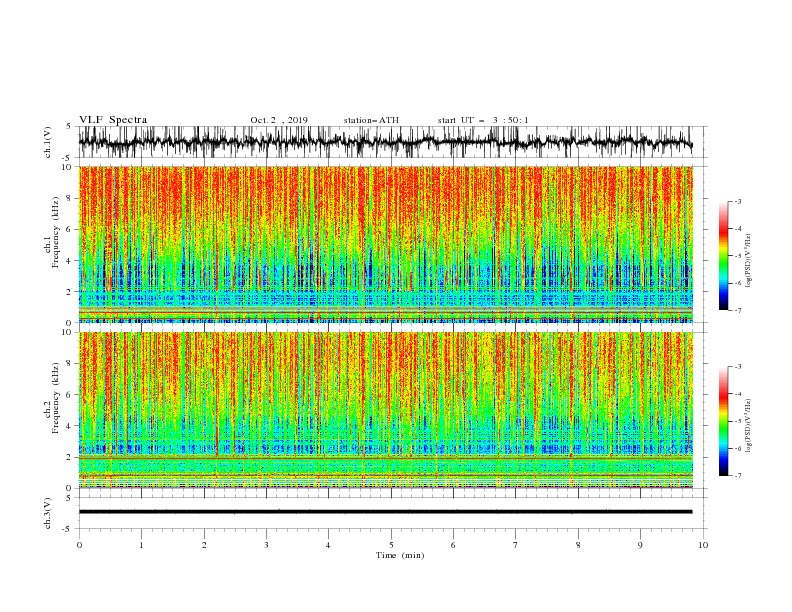Image resolution: width=792 pixels, height=612 pixels.
Task: Click the "ch.1 Frequency (kHz)" axis label
Action: (52, 230)
